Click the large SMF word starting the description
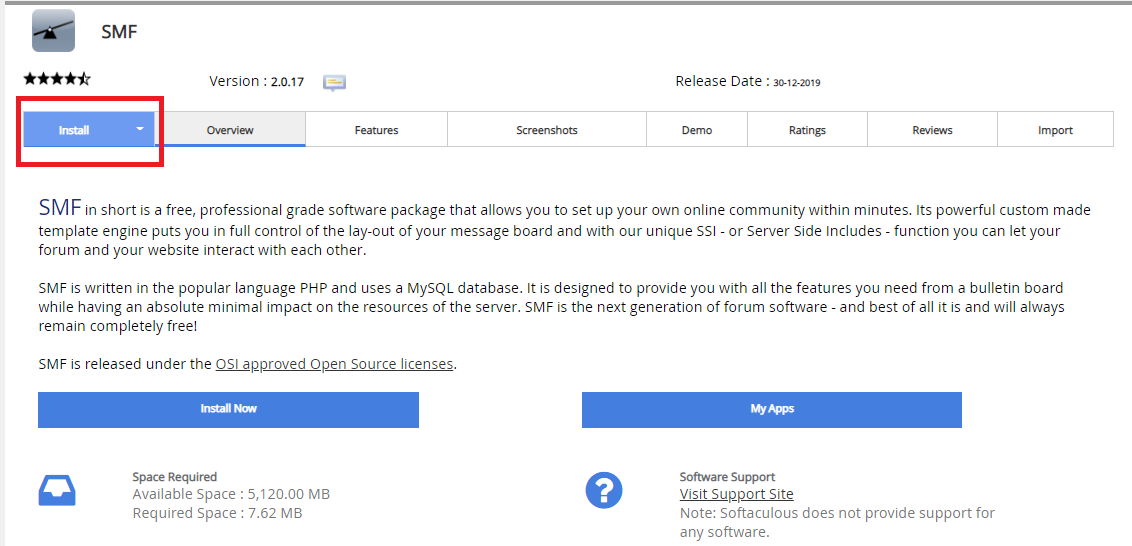 60,208
